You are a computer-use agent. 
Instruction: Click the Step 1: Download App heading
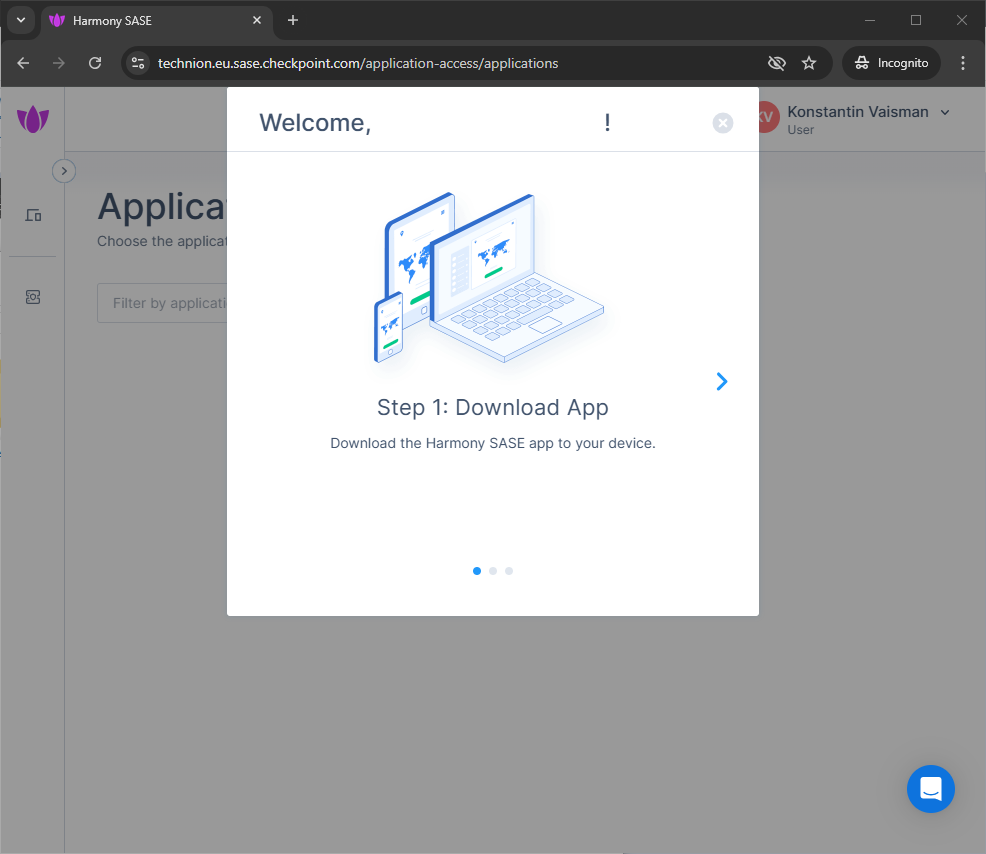[492, 408]
